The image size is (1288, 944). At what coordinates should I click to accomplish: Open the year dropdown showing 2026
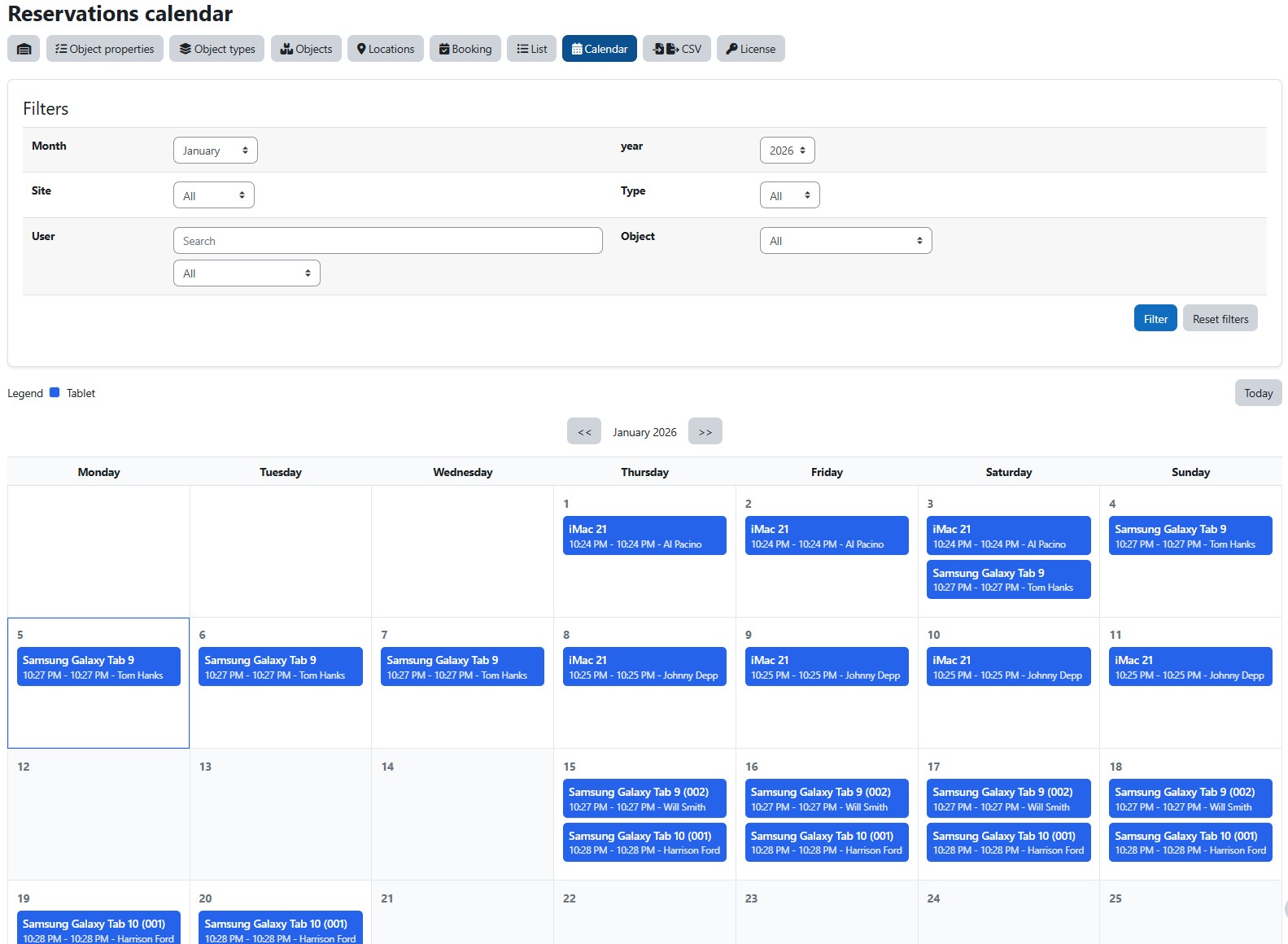[787, 151]
